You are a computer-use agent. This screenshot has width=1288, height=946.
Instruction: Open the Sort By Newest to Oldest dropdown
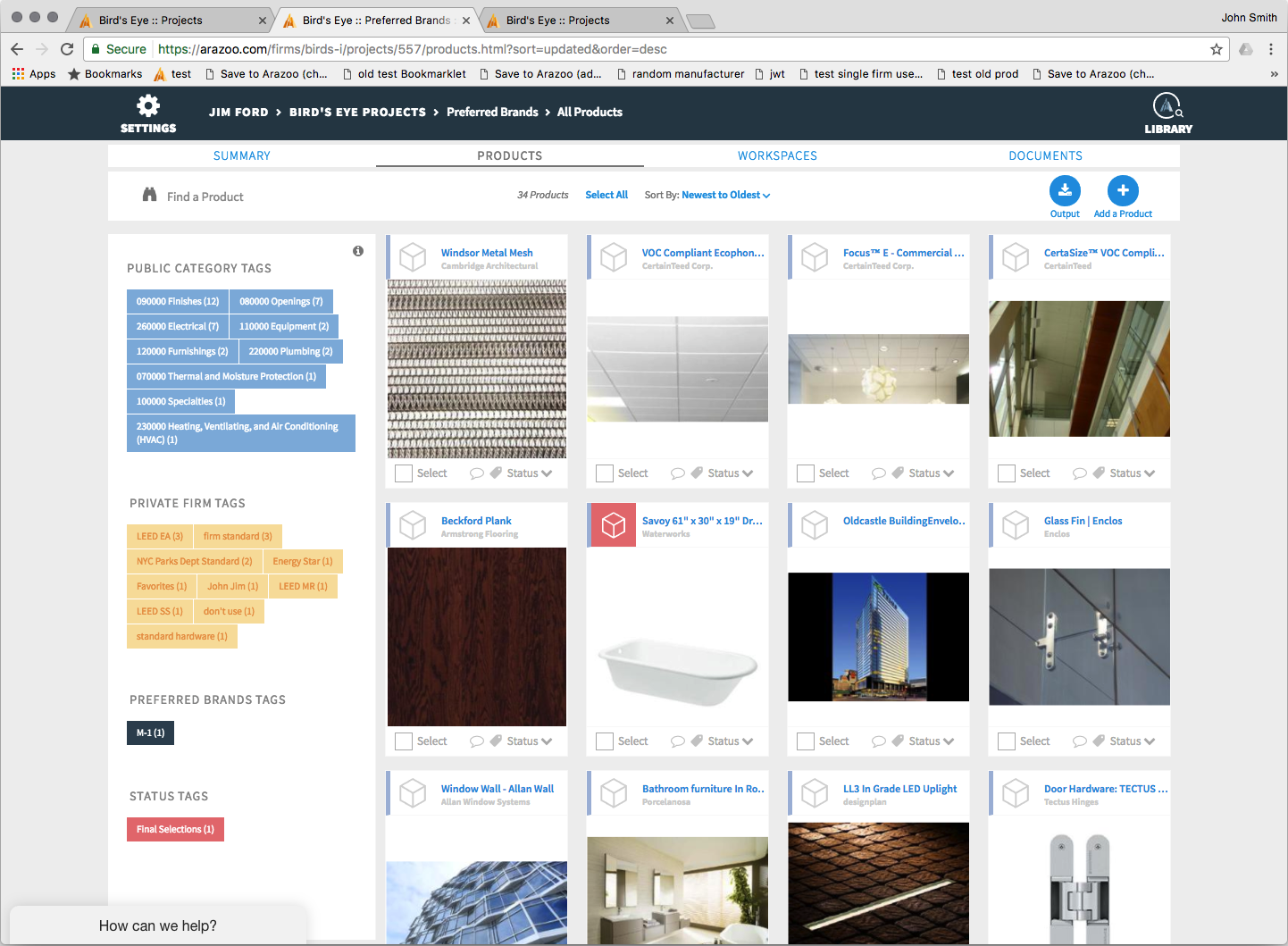click(724, 195)
